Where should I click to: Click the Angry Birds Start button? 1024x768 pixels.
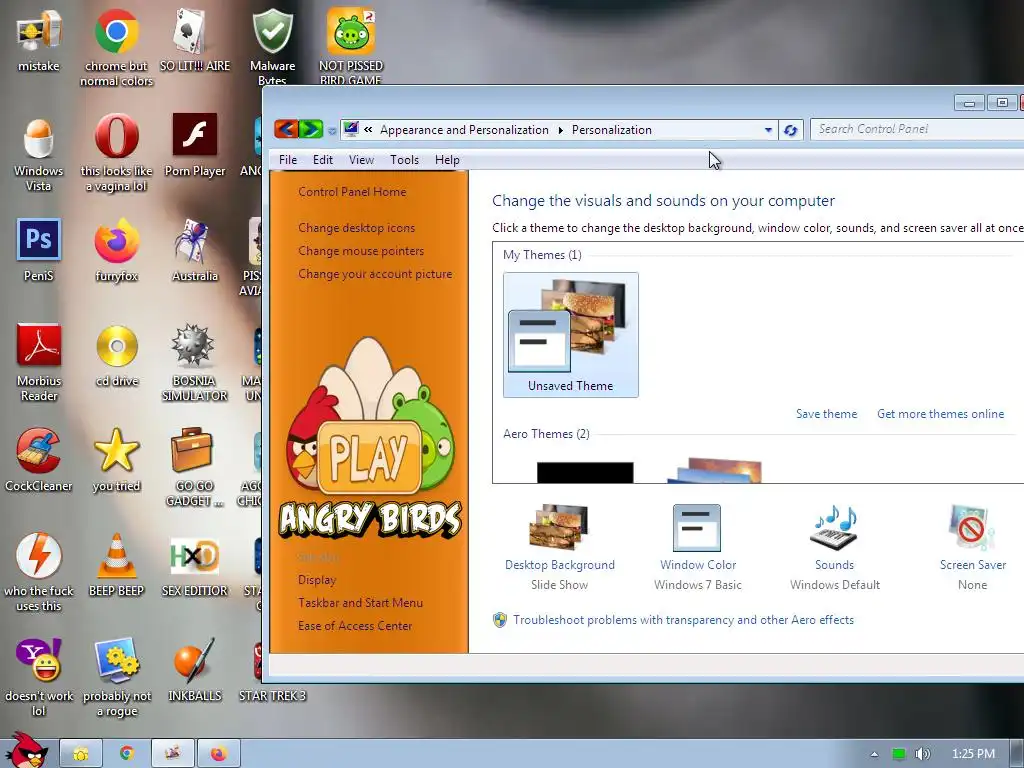pyautogui.click(x=25, y=751)
